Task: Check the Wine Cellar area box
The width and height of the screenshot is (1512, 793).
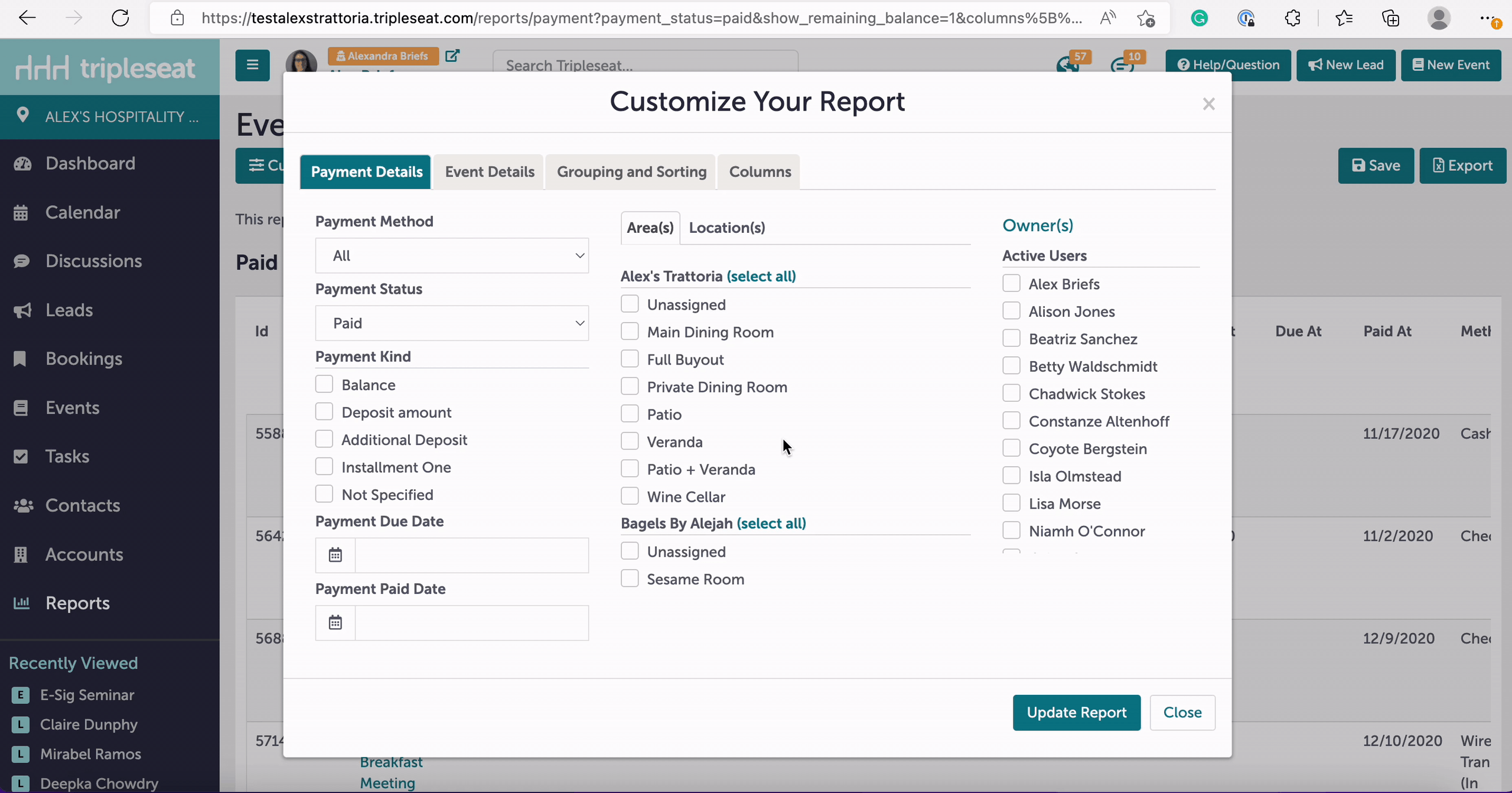Action: click(630, 496)
